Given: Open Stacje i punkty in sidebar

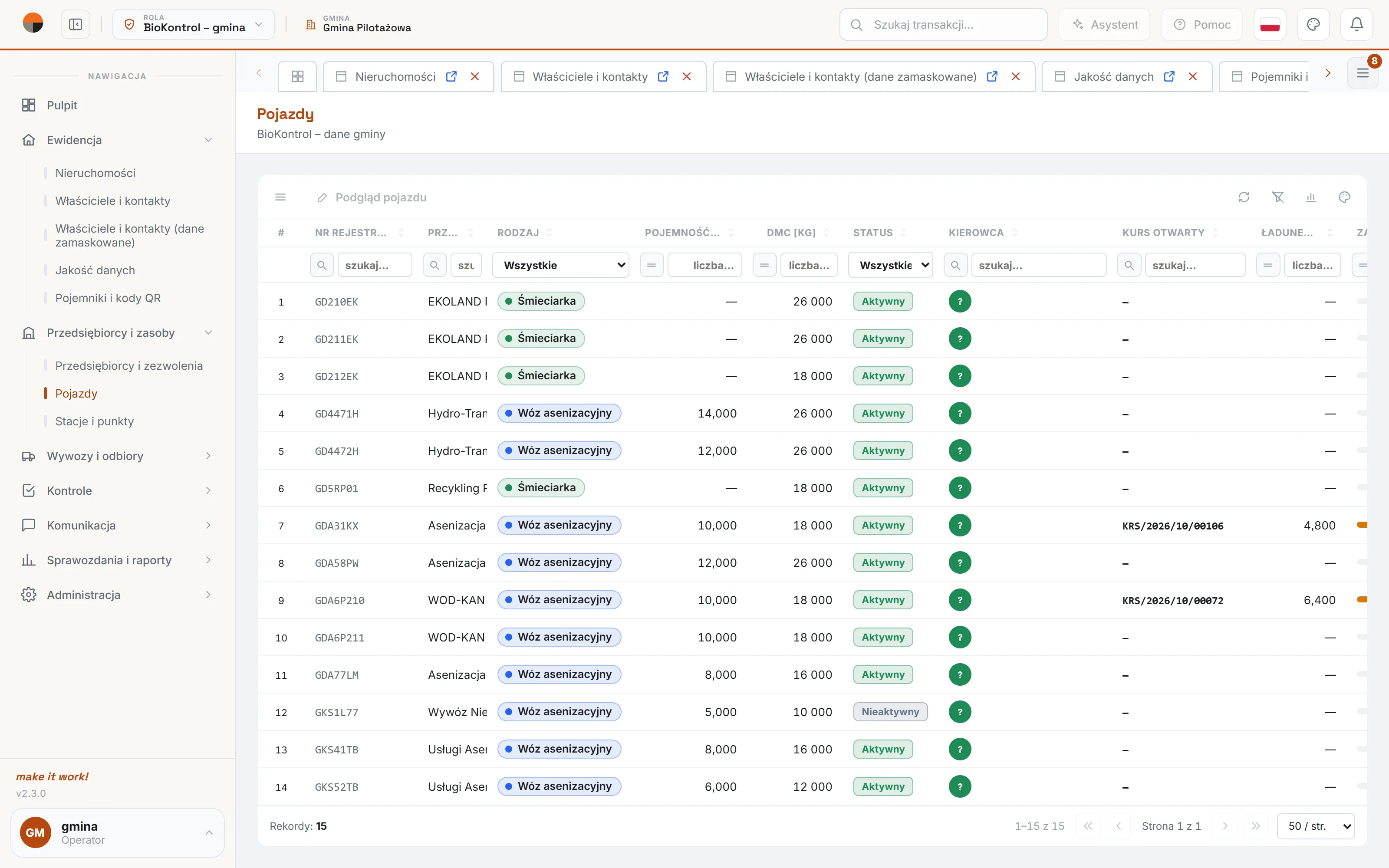Looking at the screenshot, I should coord(94,421).
